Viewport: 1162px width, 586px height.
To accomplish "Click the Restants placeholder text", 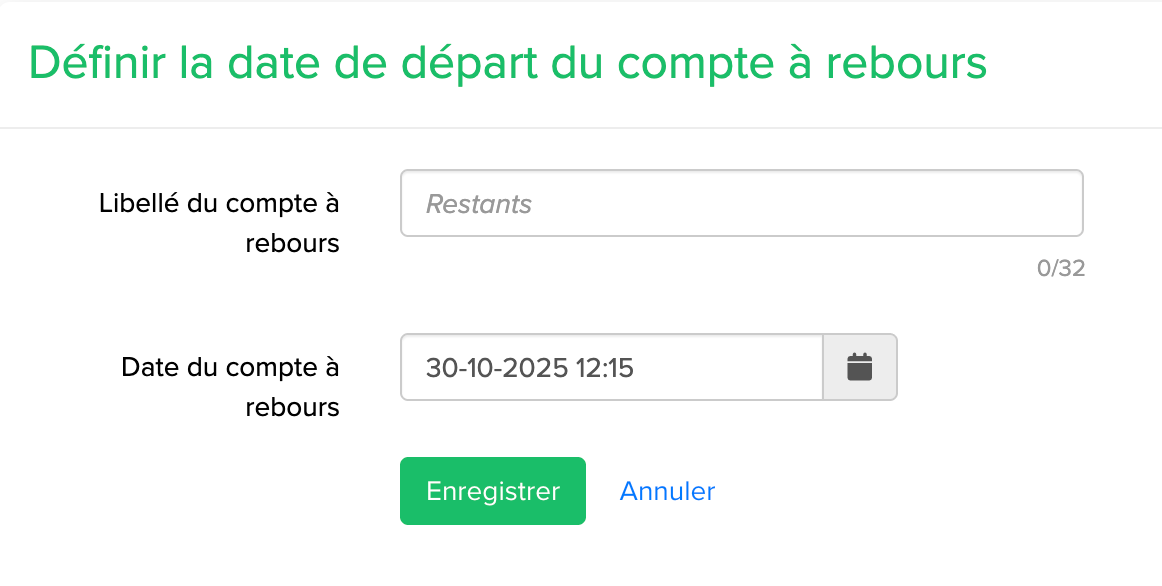I will tap(479, 204).
